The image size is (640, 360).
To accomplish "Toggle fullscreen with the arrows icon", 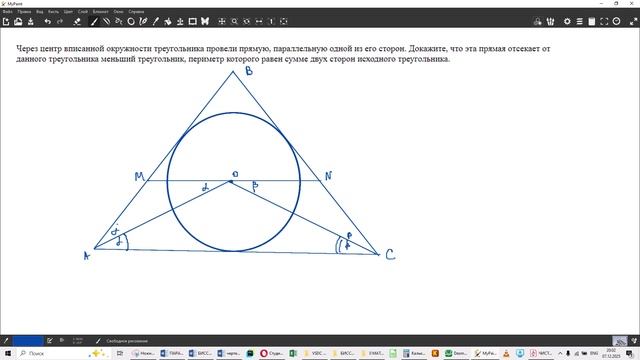I will point(633,22).
